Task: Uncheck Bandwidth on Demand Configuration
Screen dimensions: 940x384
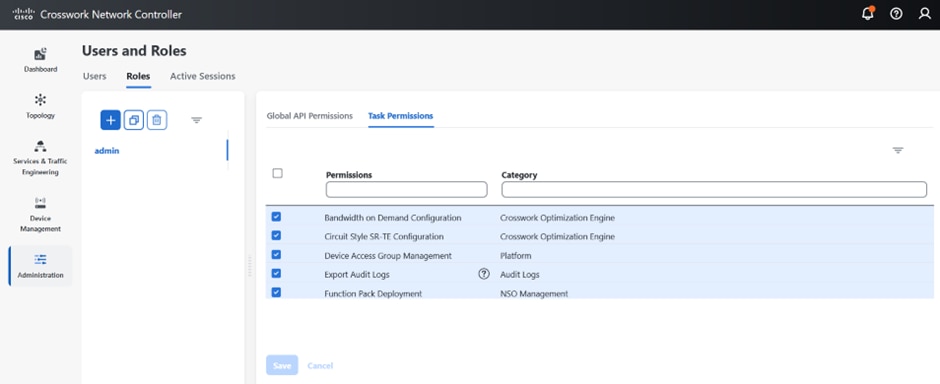Action: pos(276,217)
